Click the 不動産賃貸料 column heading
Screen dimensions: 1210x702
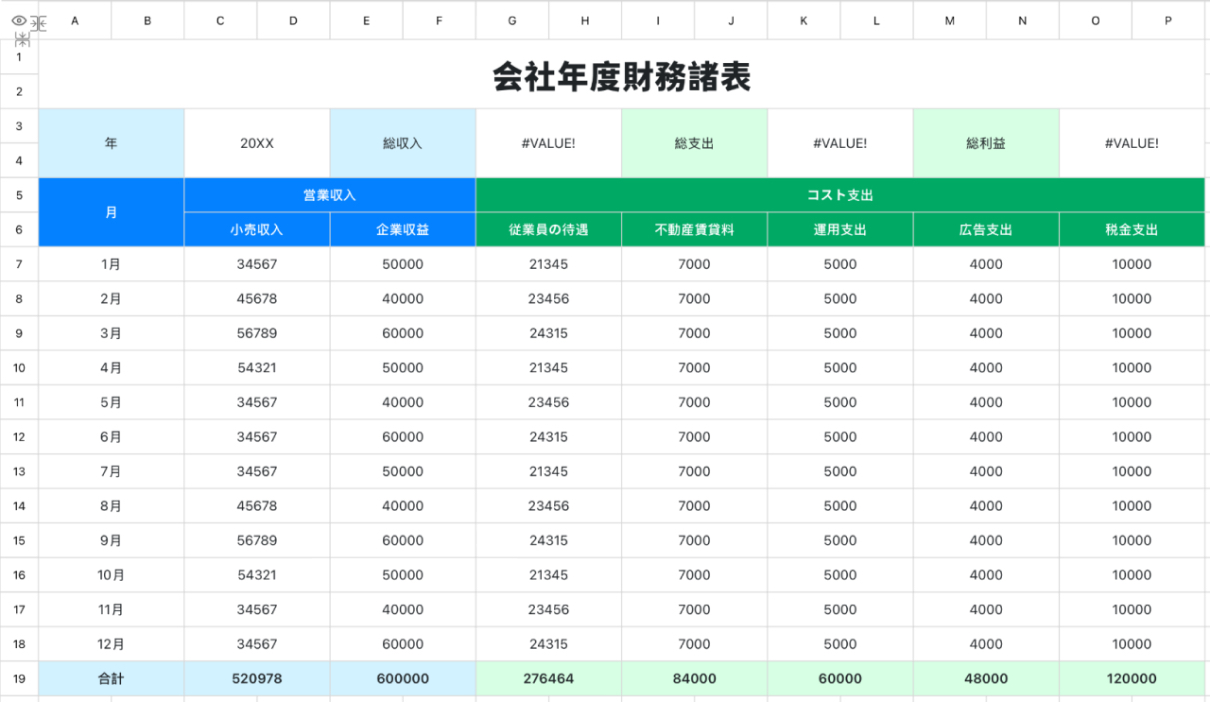(694, 229)
